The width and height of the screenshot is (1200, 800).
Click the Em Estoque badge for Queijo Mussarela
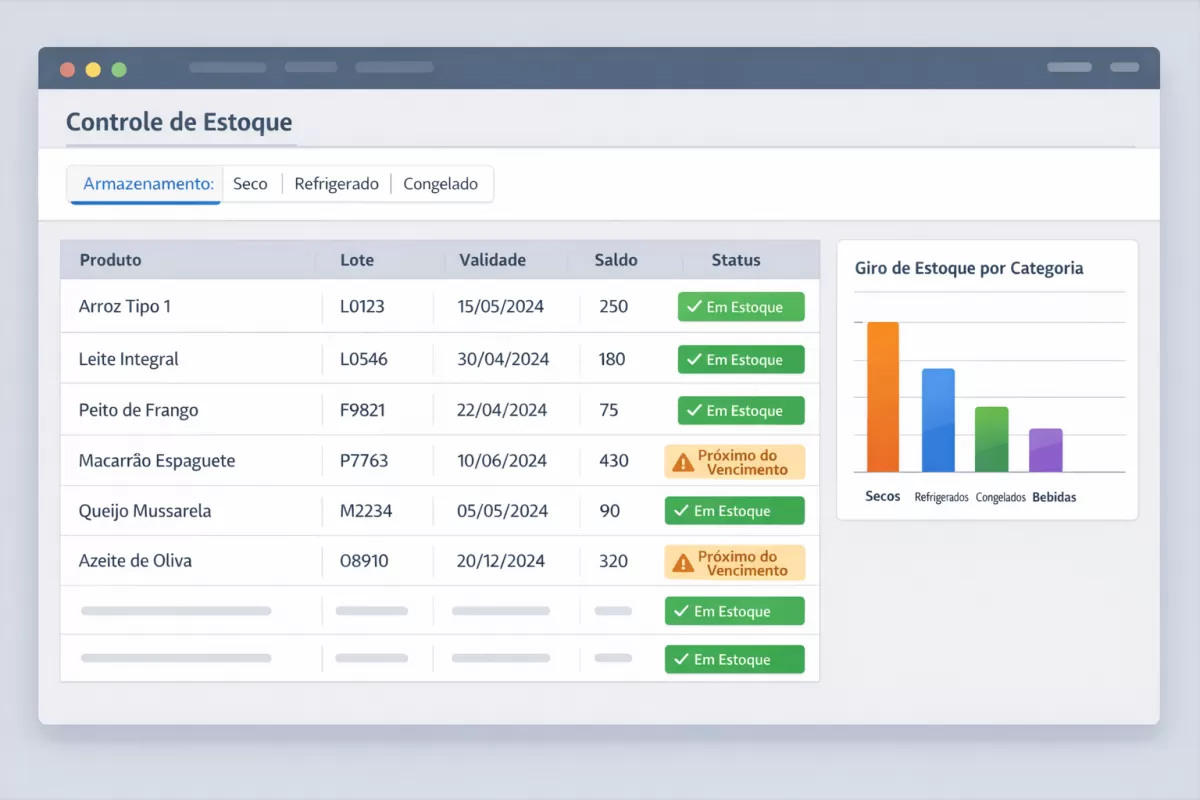tap(735, 511)
